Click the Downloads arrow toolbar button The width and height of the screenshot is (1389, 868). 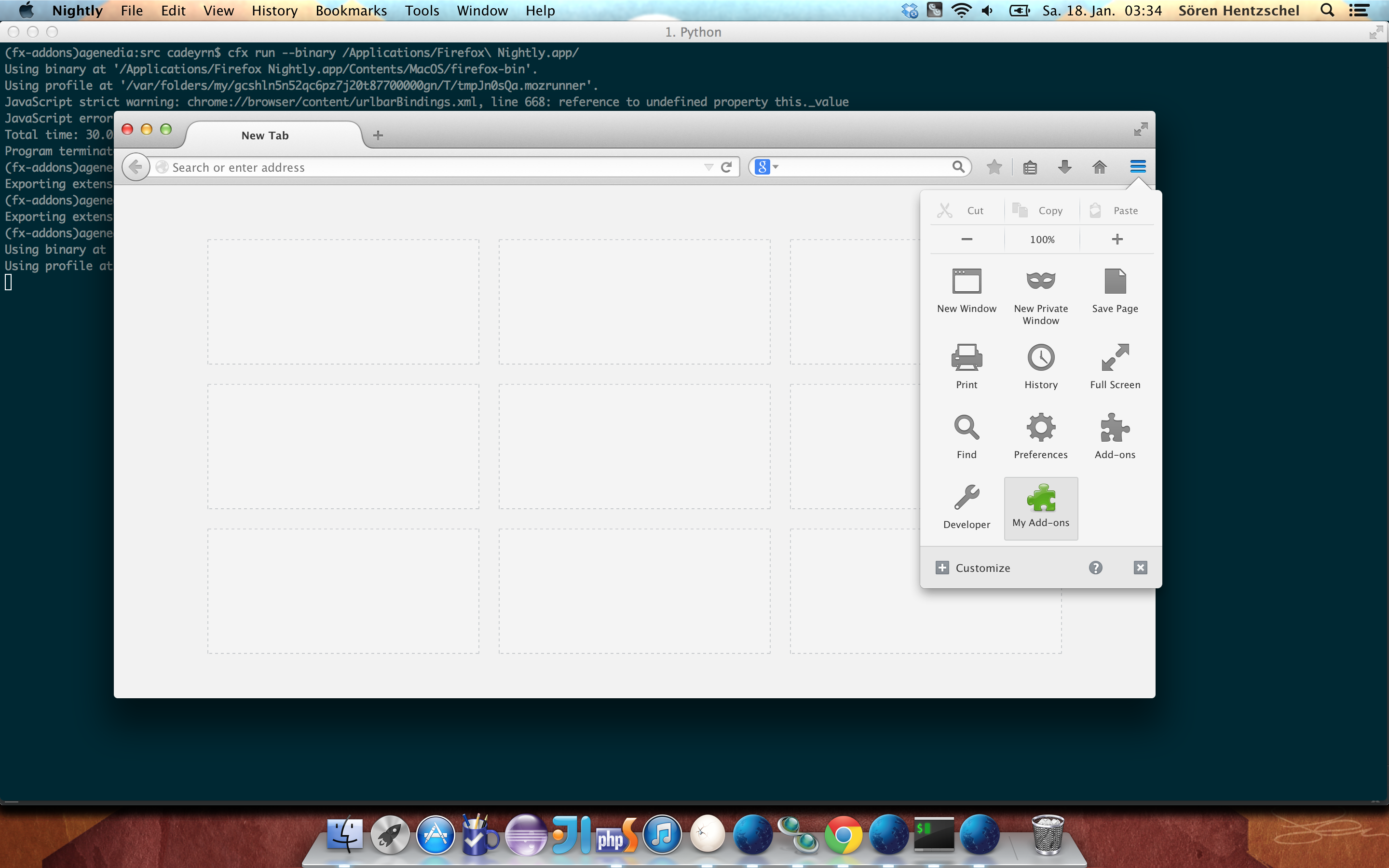[x=1064, y=167]
